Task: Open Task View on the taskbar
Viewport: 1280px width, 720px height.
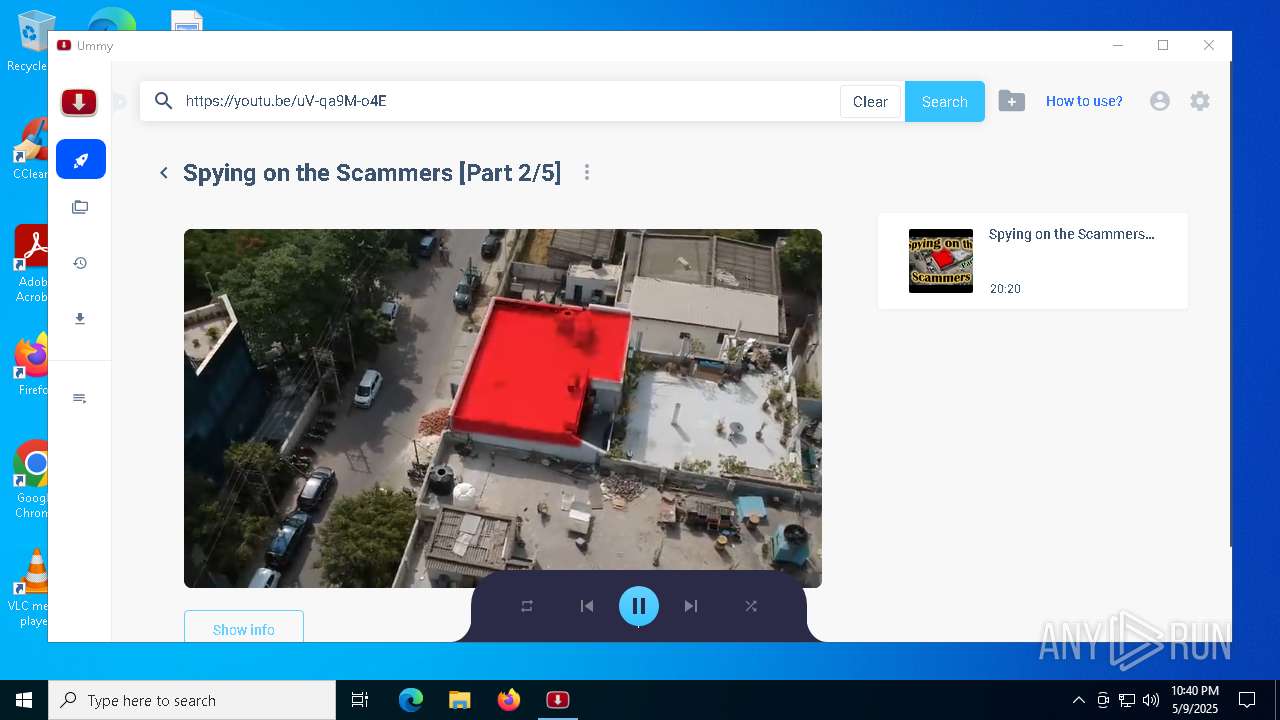Action: 360,700
